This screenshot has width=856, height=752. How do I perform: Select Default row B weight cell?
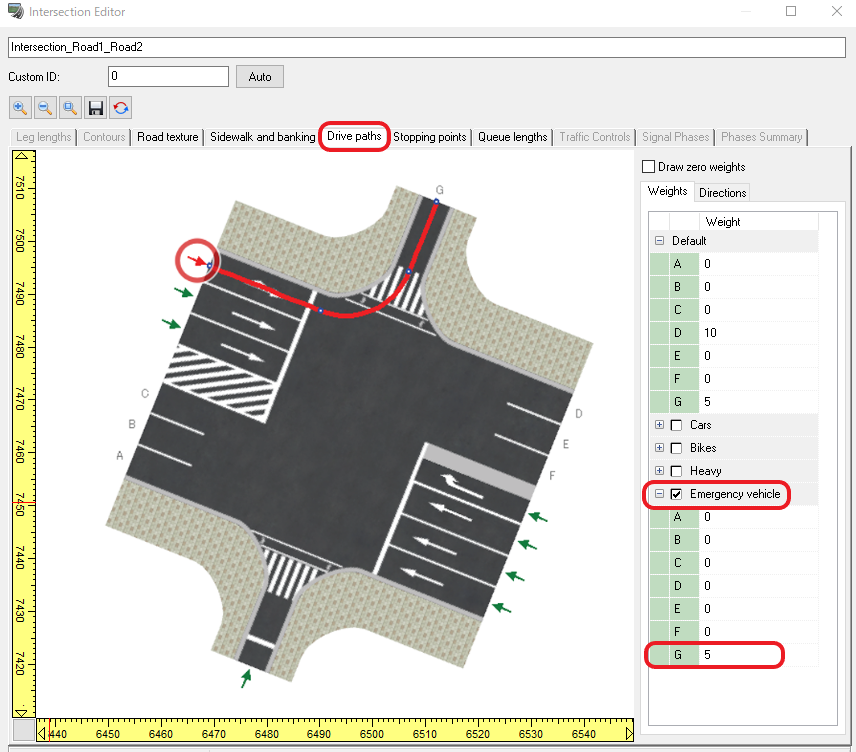pyautogui.click(x=758, y=287)
